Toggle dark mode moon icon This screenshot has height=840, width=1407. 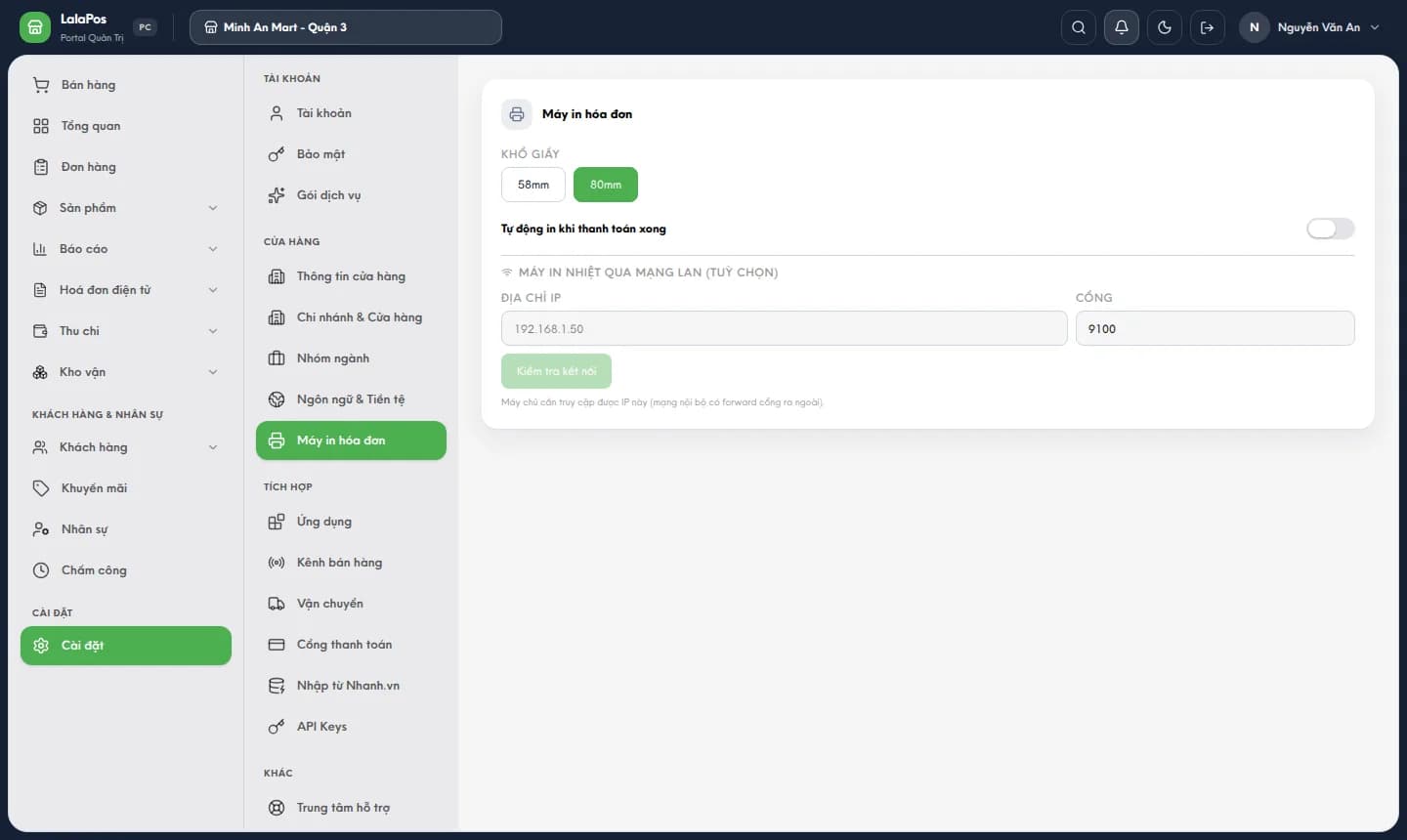pos(1165,27)
